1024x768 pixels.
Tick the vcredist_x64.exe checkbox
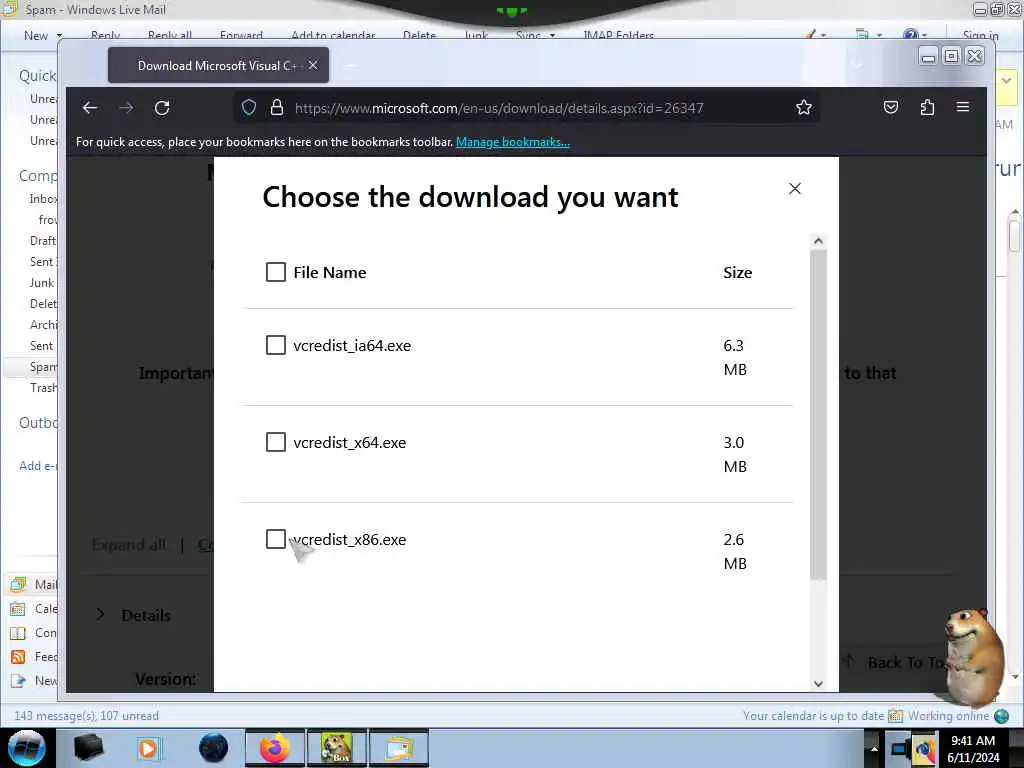coord(276,442)
